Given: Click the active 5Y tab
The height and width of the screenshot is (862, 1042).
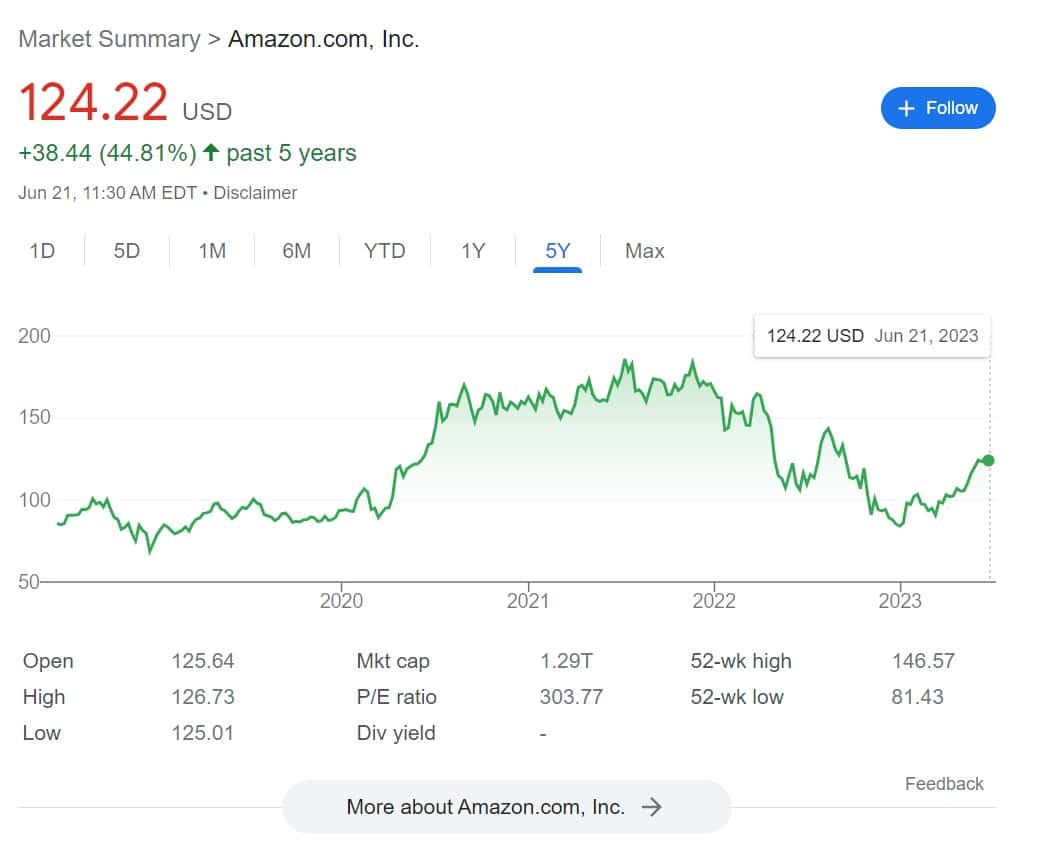Looking at the screenshot, I should point(558,251).
